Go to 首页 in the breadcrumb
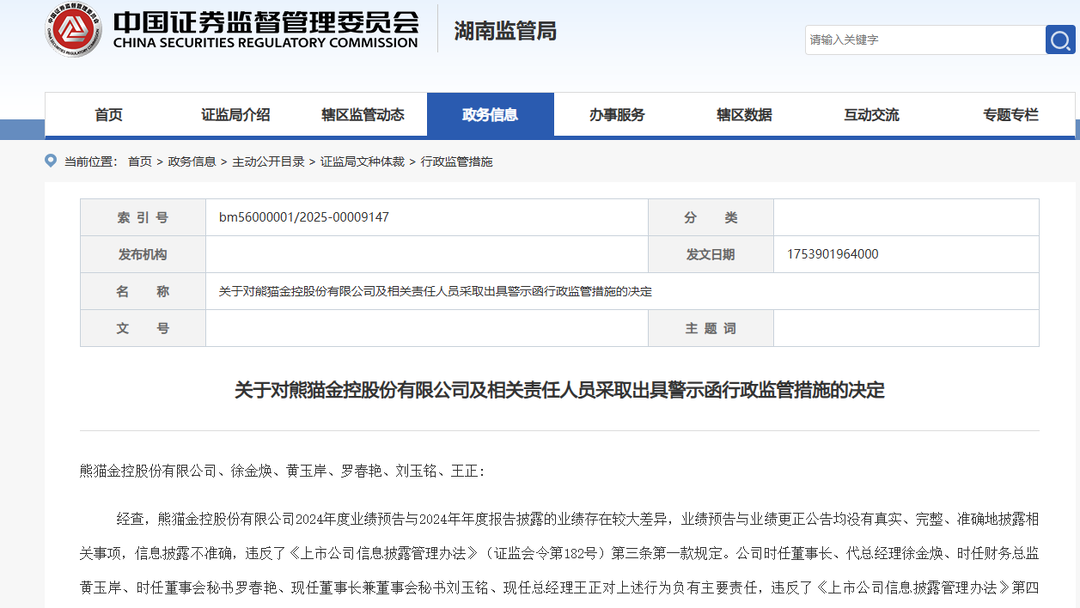The image size is (1080, 608). click(x=140, y=162)
